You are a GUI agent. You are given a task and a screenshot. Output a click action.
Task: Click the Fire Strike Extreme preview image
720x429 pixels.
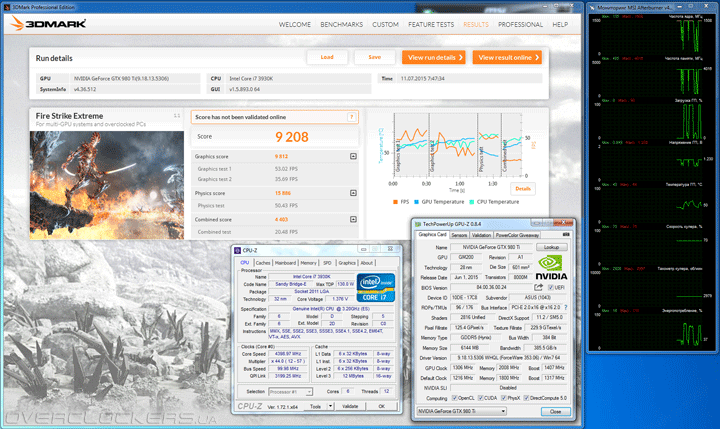click(x=107, y=185)
